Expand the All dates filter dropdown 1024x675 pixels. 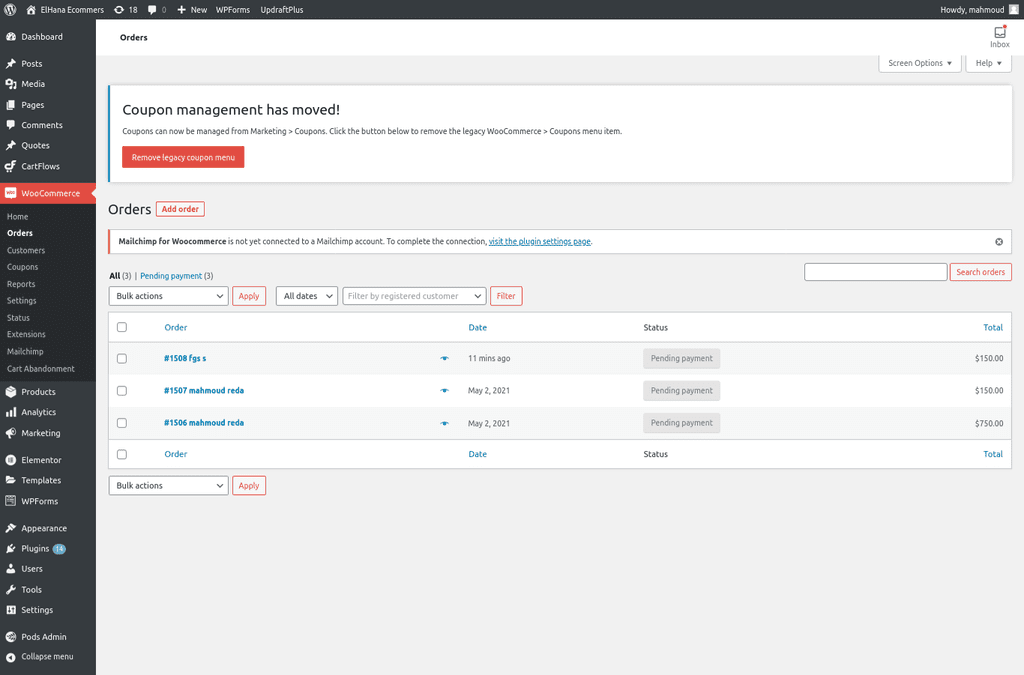(x=306, y=296)
